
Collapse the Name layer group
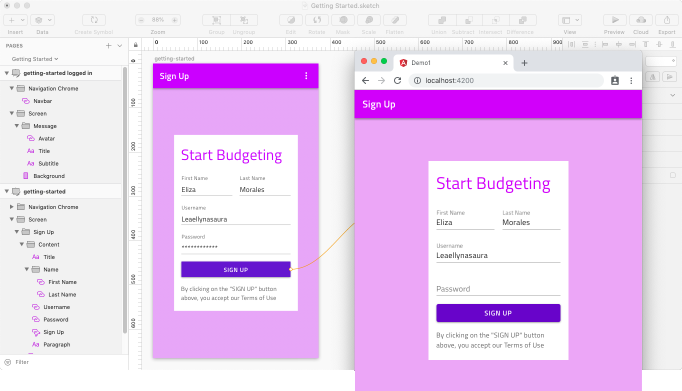27,270
